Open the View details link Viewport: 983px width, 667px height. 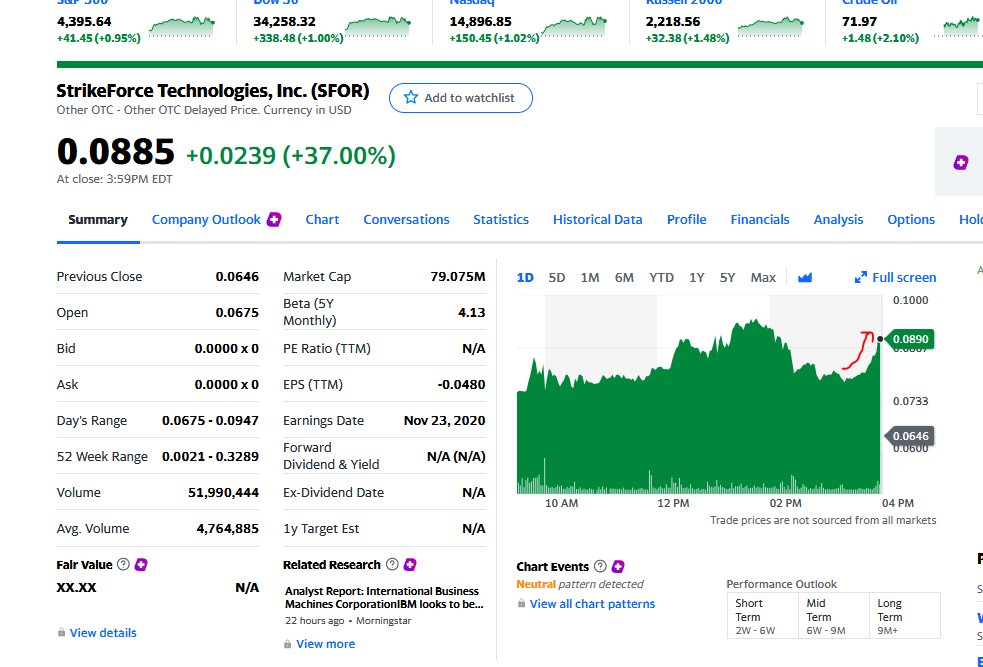click(103, 633)
